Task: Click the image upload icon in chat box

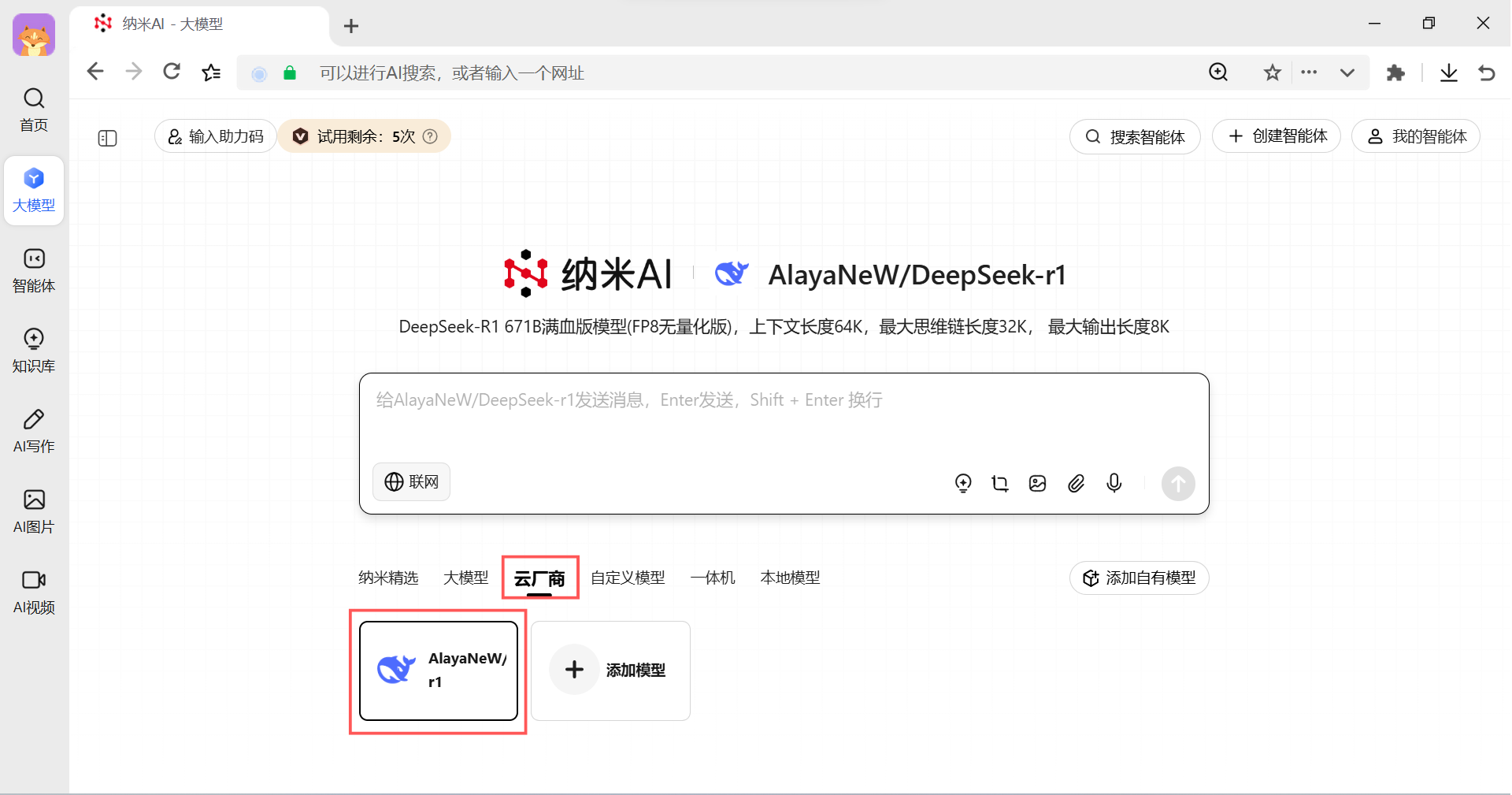Action: click(1037, 483)
